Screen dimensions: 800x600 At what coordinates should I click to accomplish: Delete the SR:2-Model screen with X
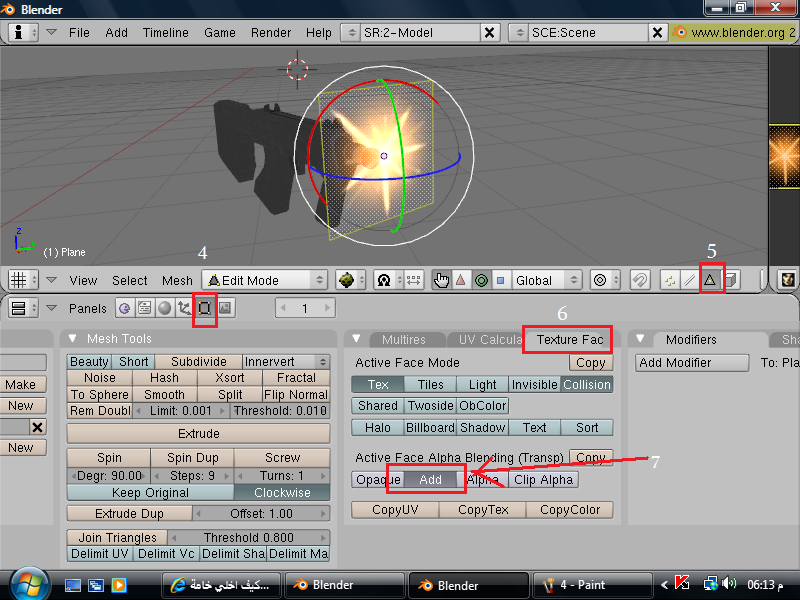pos(489,33)
